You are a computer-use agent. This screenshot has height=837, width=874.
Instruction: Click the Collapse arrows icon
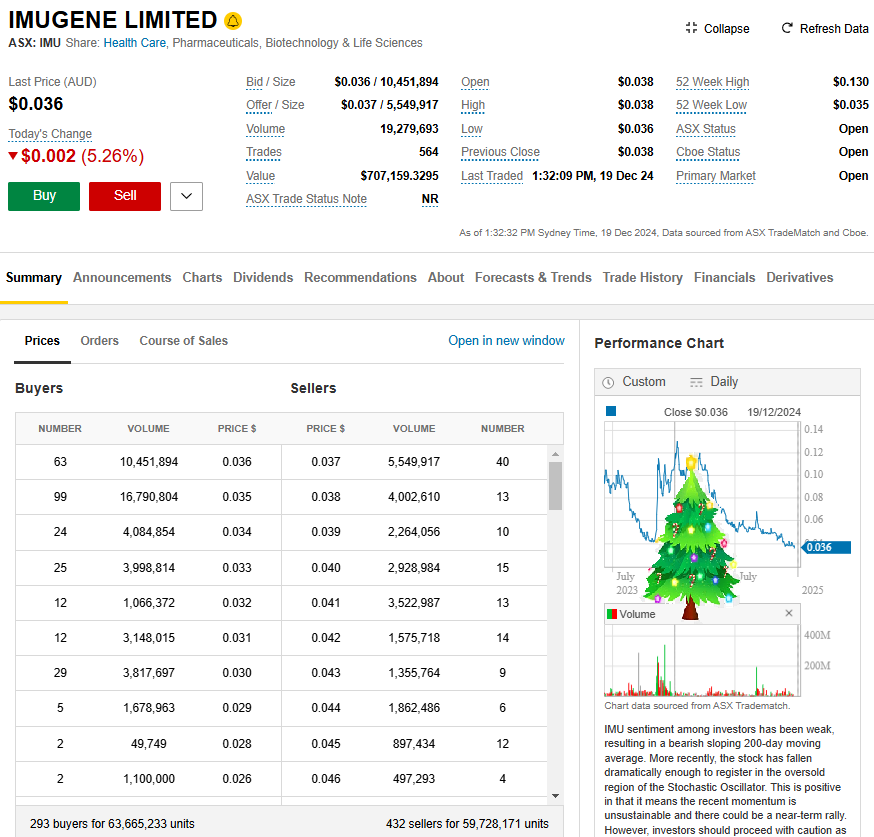(x=692, y=28)
